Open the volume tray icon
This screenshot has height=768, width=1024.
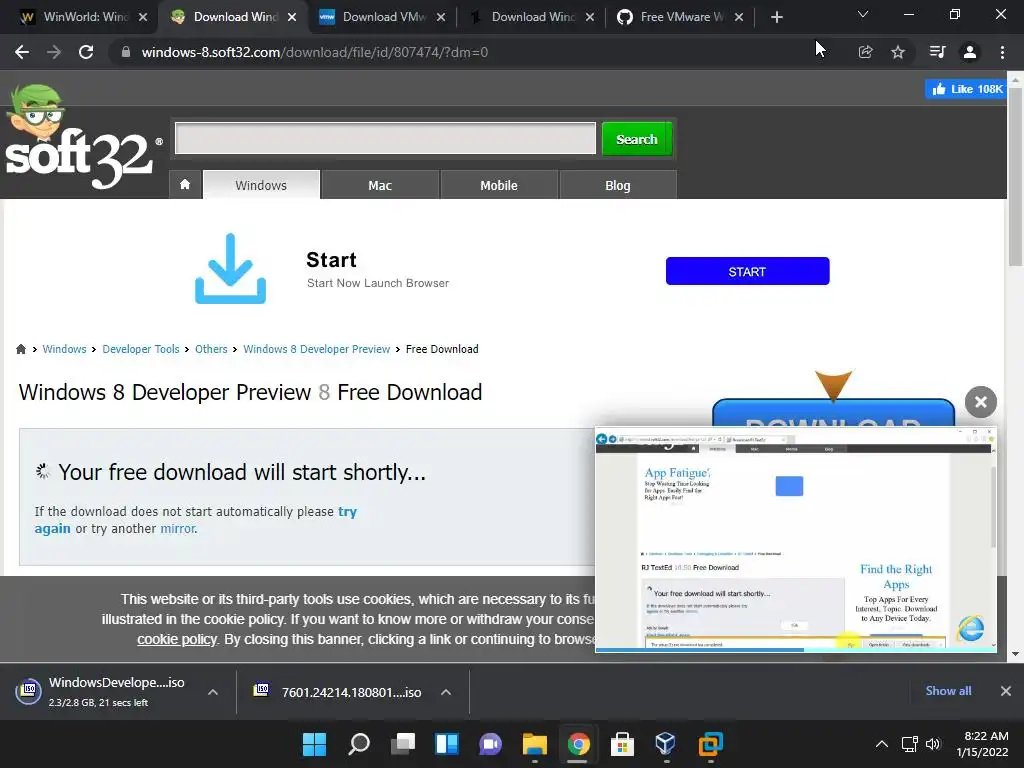click(933, 744)
